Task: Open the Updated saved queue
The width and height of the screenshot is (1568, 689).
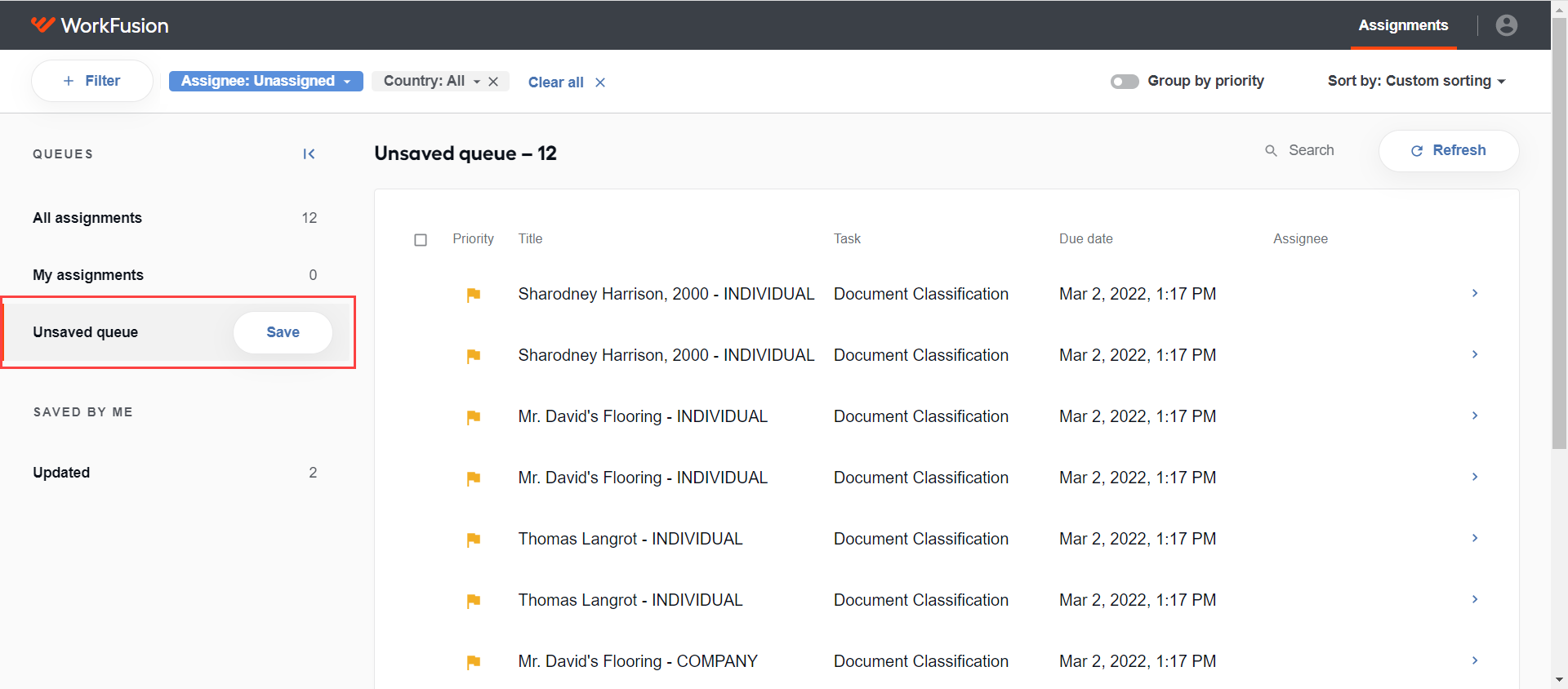Action: (x=175, y=473)
